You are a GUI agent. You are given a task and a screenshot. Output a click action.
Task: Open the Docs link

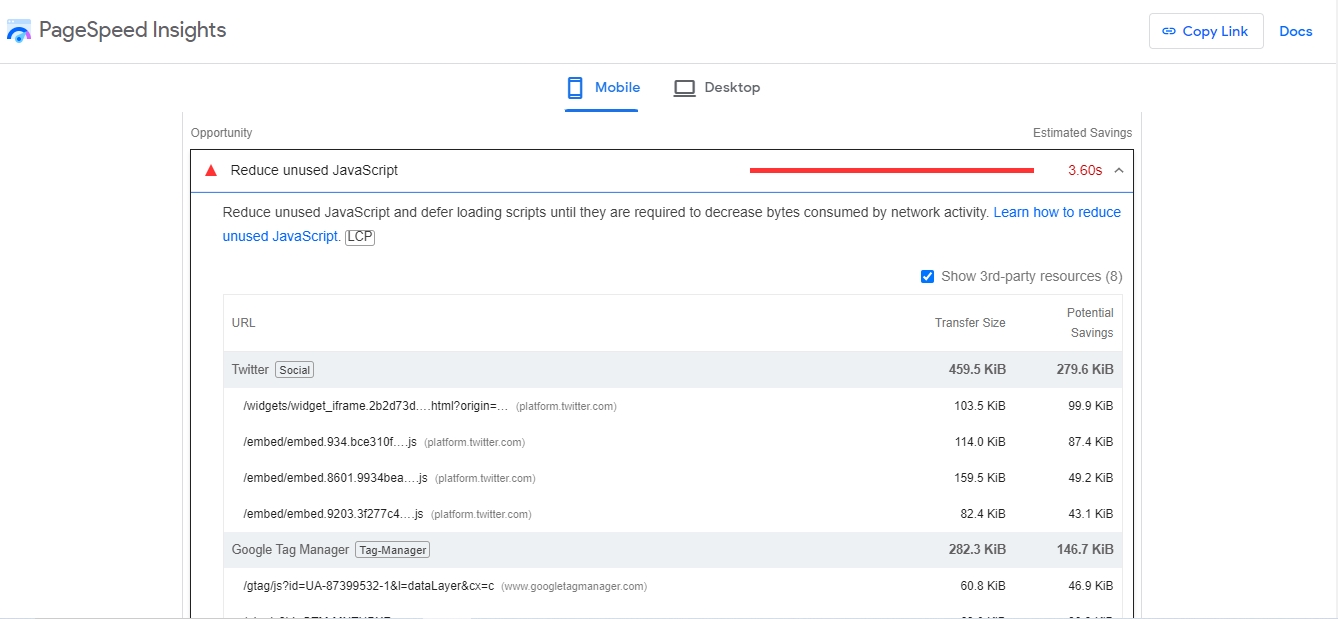pos(1295,31)
